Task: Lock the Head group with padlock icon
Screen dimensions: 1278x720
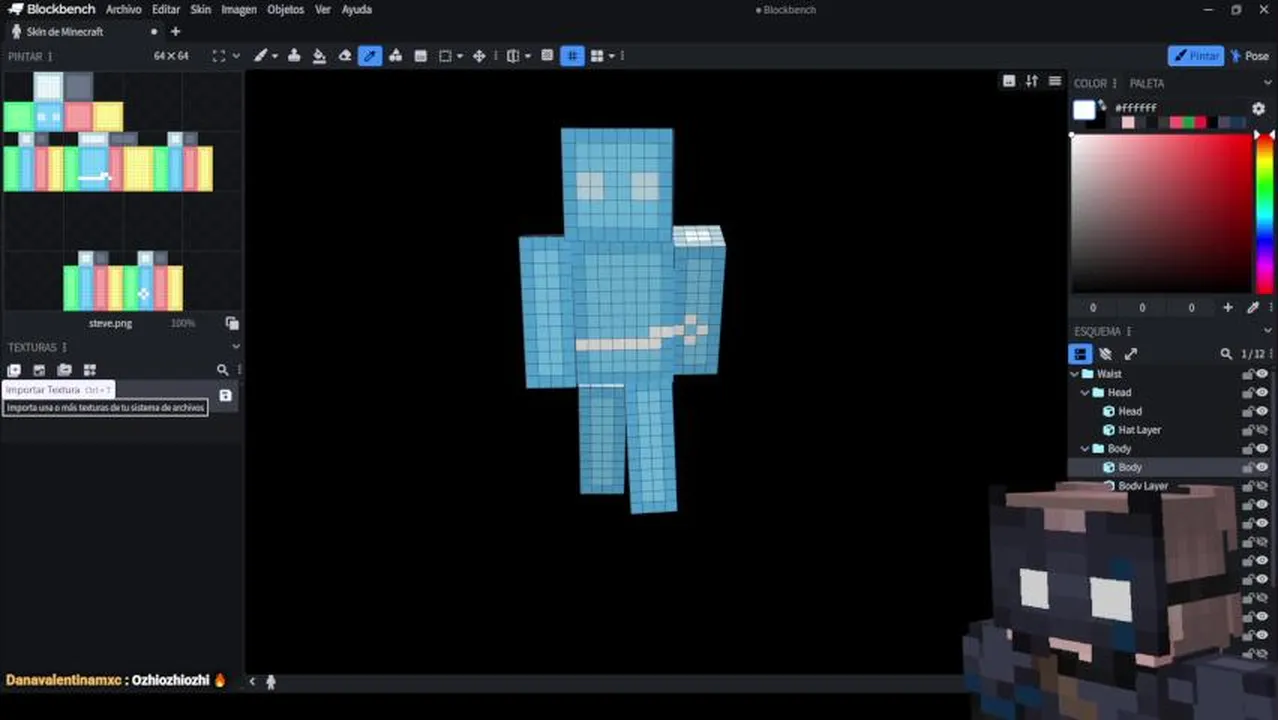Action: pyautogui.click(x=1248, y=393)
